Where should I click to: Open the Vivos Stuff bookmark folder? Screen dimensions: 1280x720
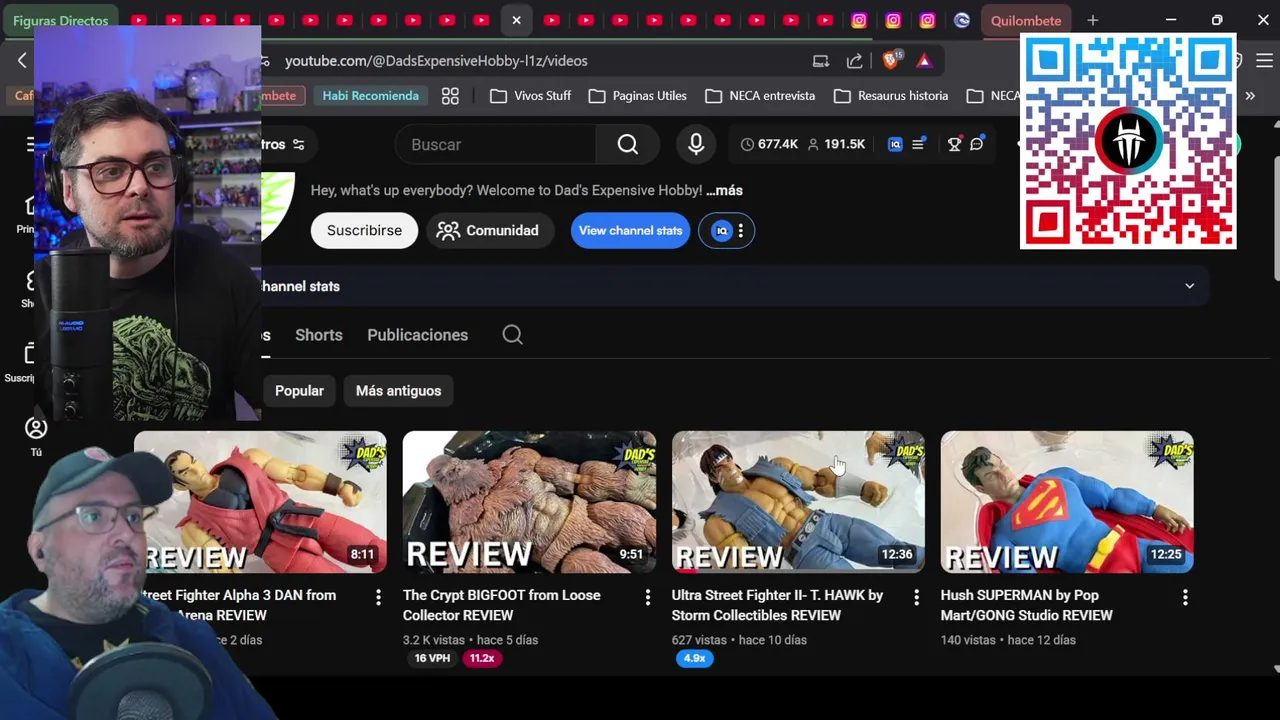pyautogui.click(x=531, y=96)
